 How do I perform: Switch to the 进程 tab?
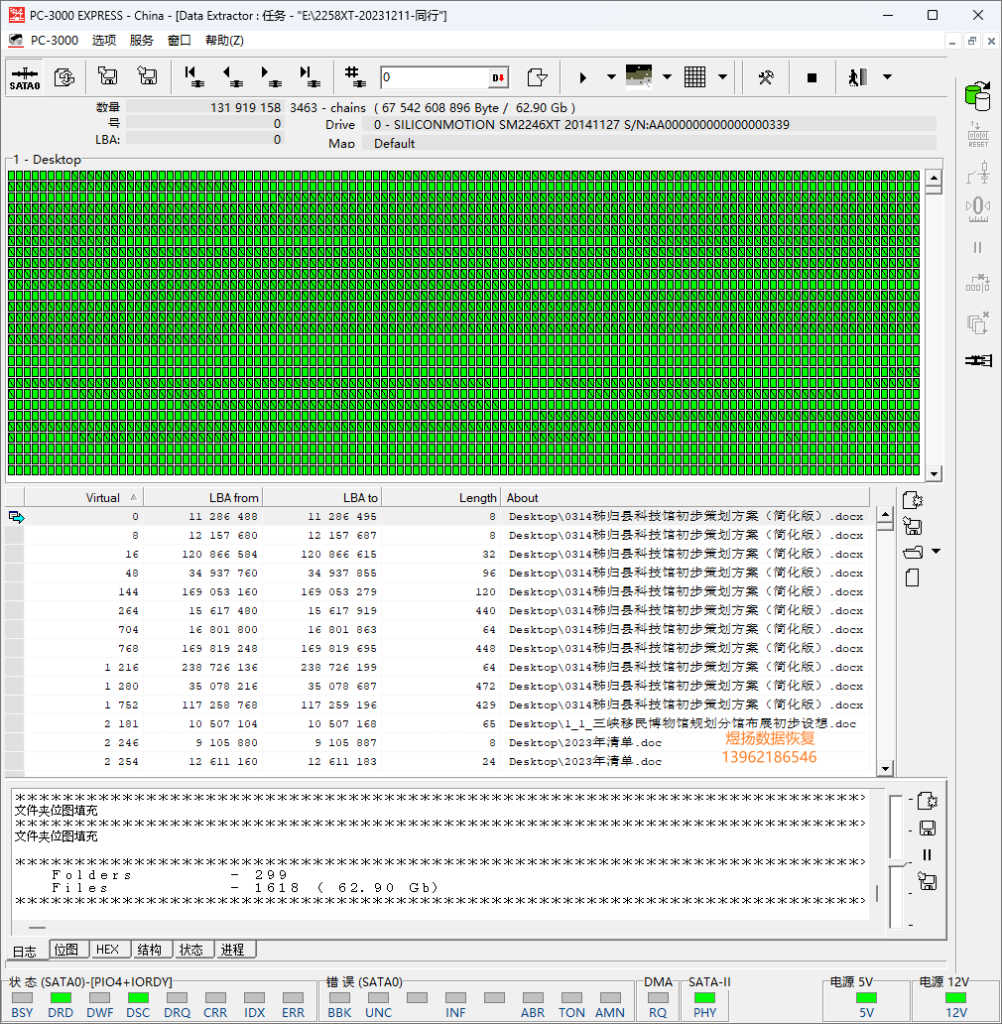coord(233,950)
